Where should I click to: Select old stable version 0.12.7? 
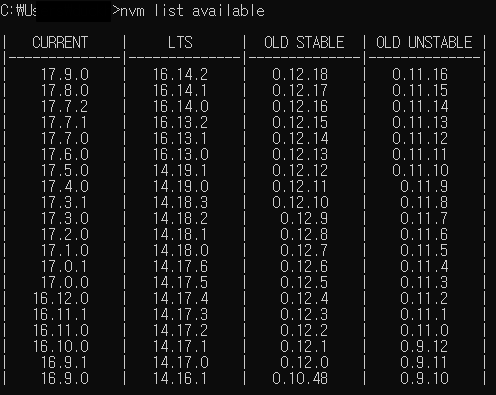304,250
